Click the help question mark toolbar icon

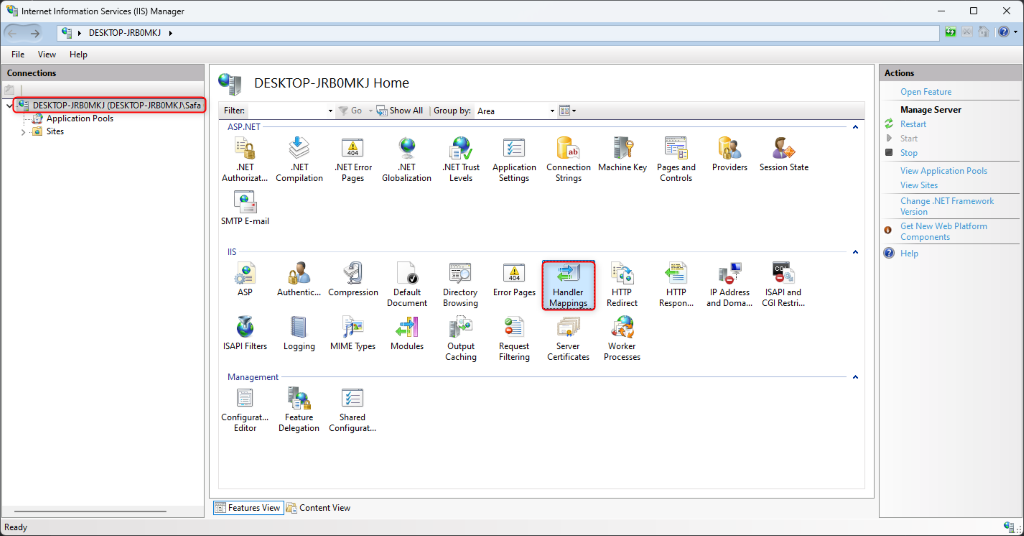pyautogui.click(x=1003, y=32)
